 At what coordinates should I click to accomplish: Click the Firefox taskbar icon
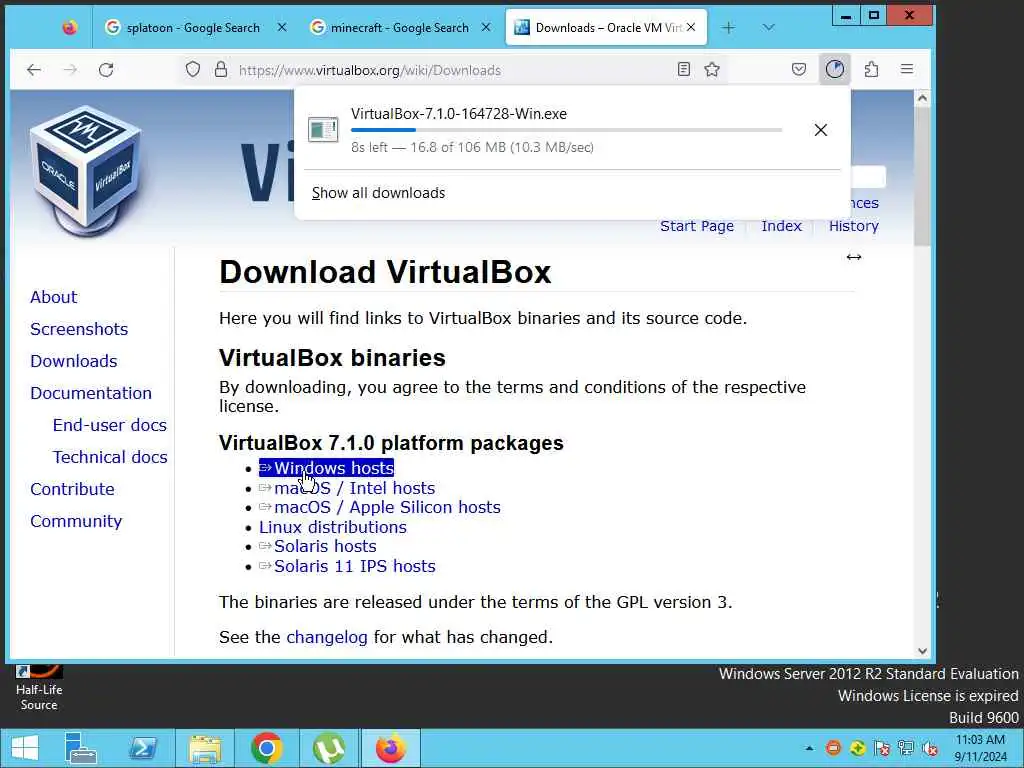tap(391, 748)
